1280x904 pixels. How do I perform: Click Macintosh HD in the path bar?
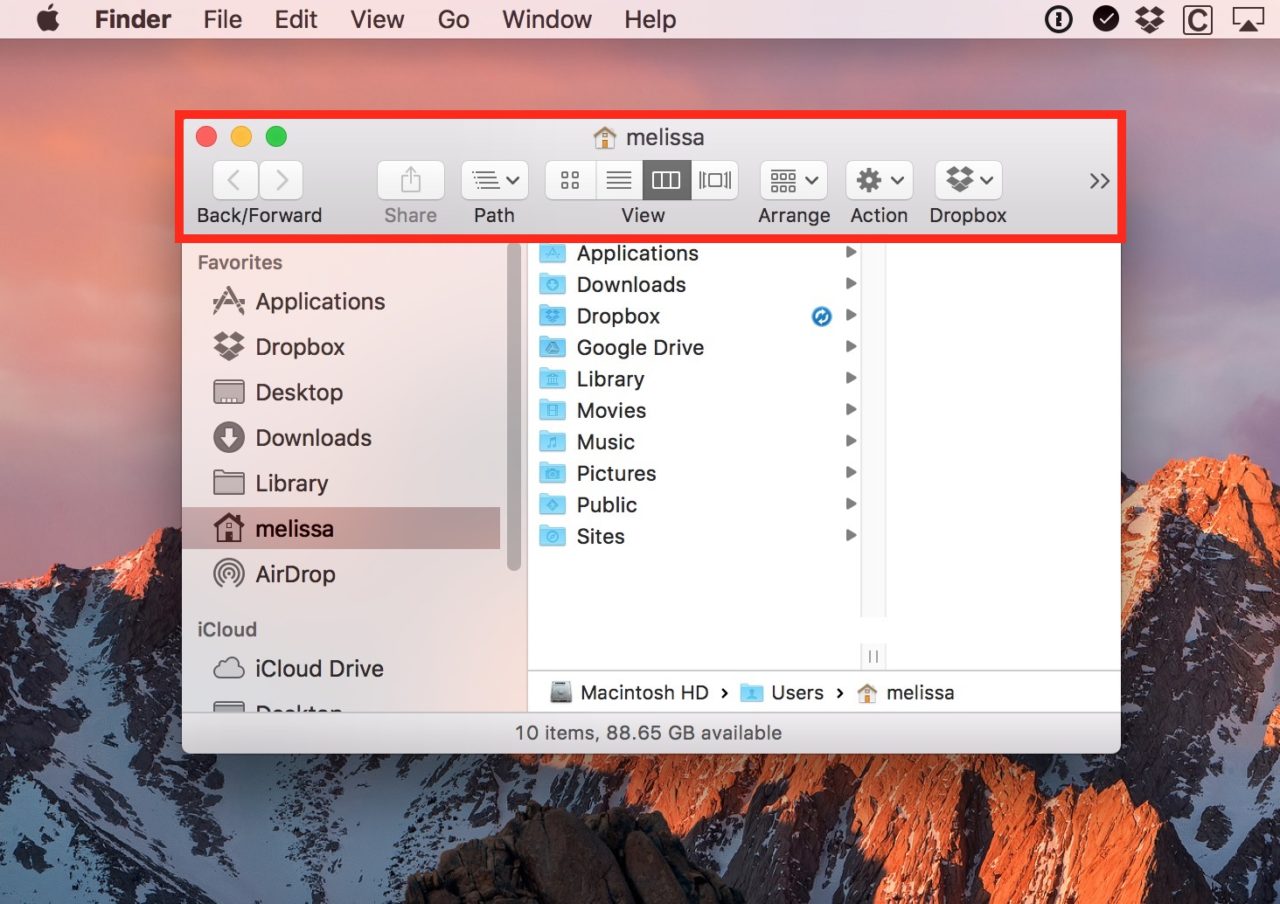click(645, 692)
